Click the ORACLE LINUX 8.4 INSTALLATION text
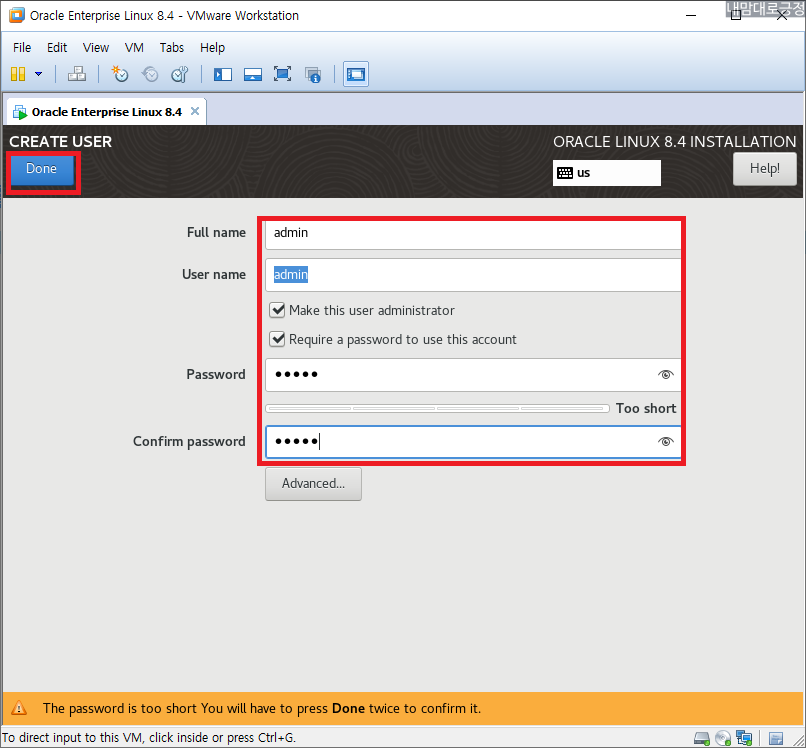806x748 pixels. 674,142
